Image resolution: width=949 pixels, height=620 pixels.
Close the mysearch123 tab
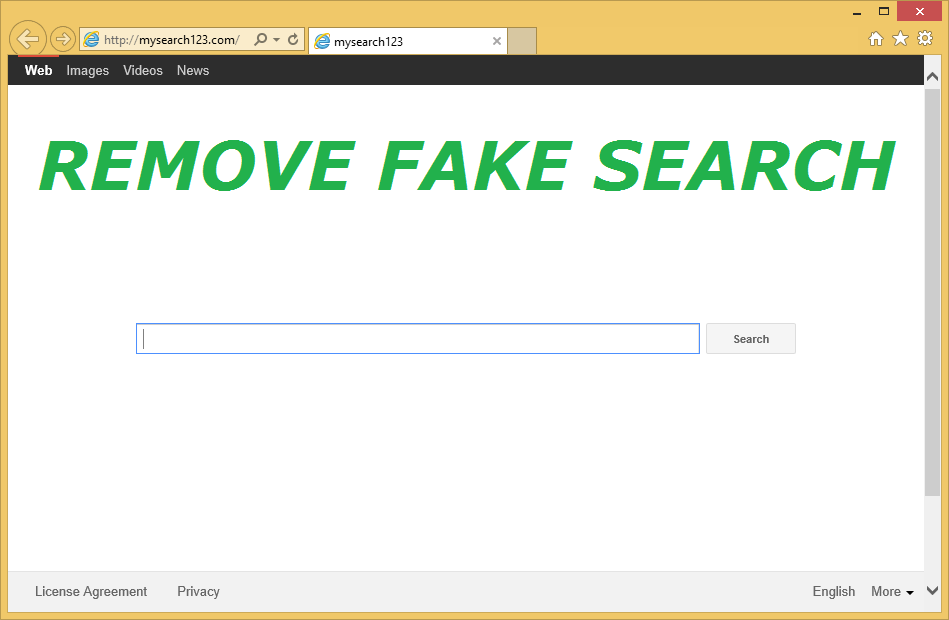coord(497,41)
